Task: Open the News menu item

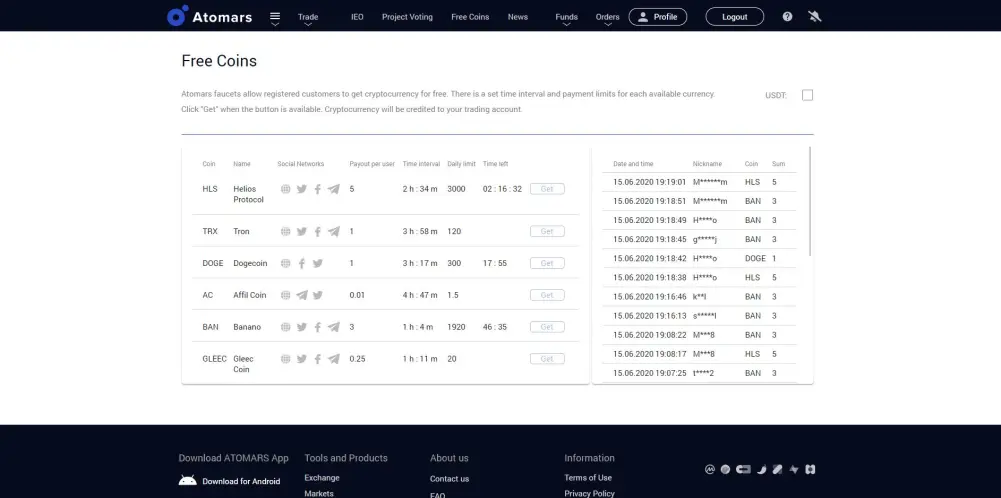Action: (518, 17)
